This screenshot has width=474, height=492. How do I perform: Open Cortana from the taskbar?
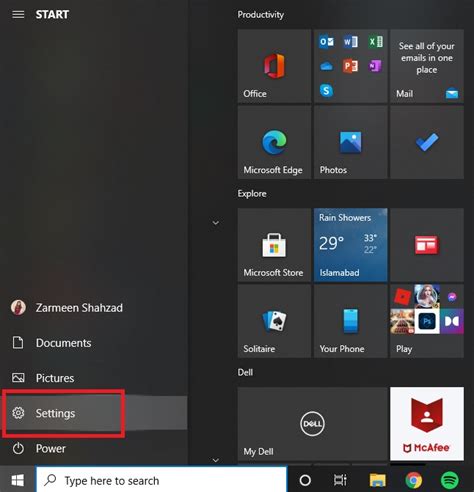pos(305,480)
